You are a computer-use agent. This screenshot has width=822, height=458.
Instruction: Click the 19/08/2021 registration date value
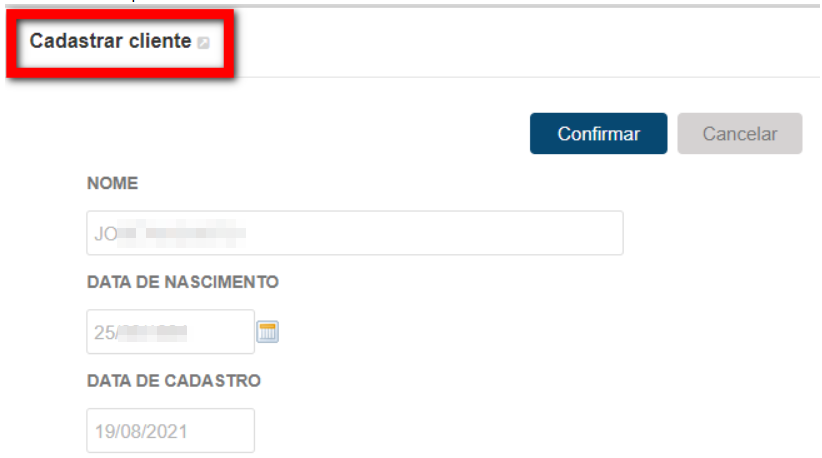click(x=140, y=431)
